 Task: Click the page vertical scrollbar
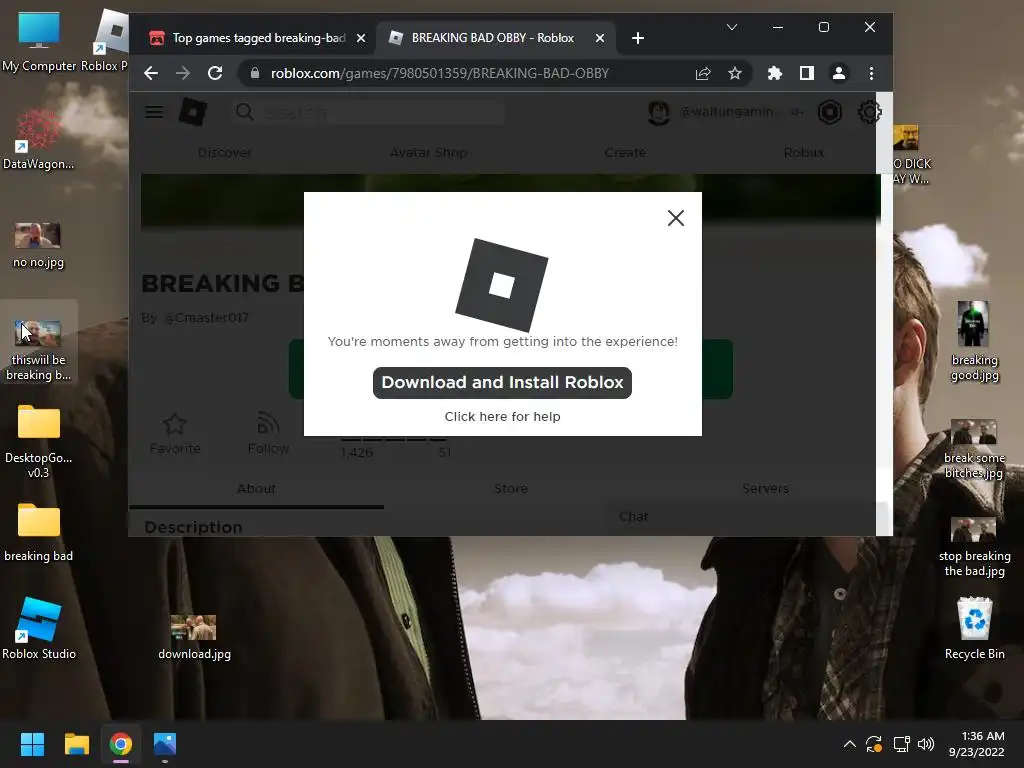(884, 313)
